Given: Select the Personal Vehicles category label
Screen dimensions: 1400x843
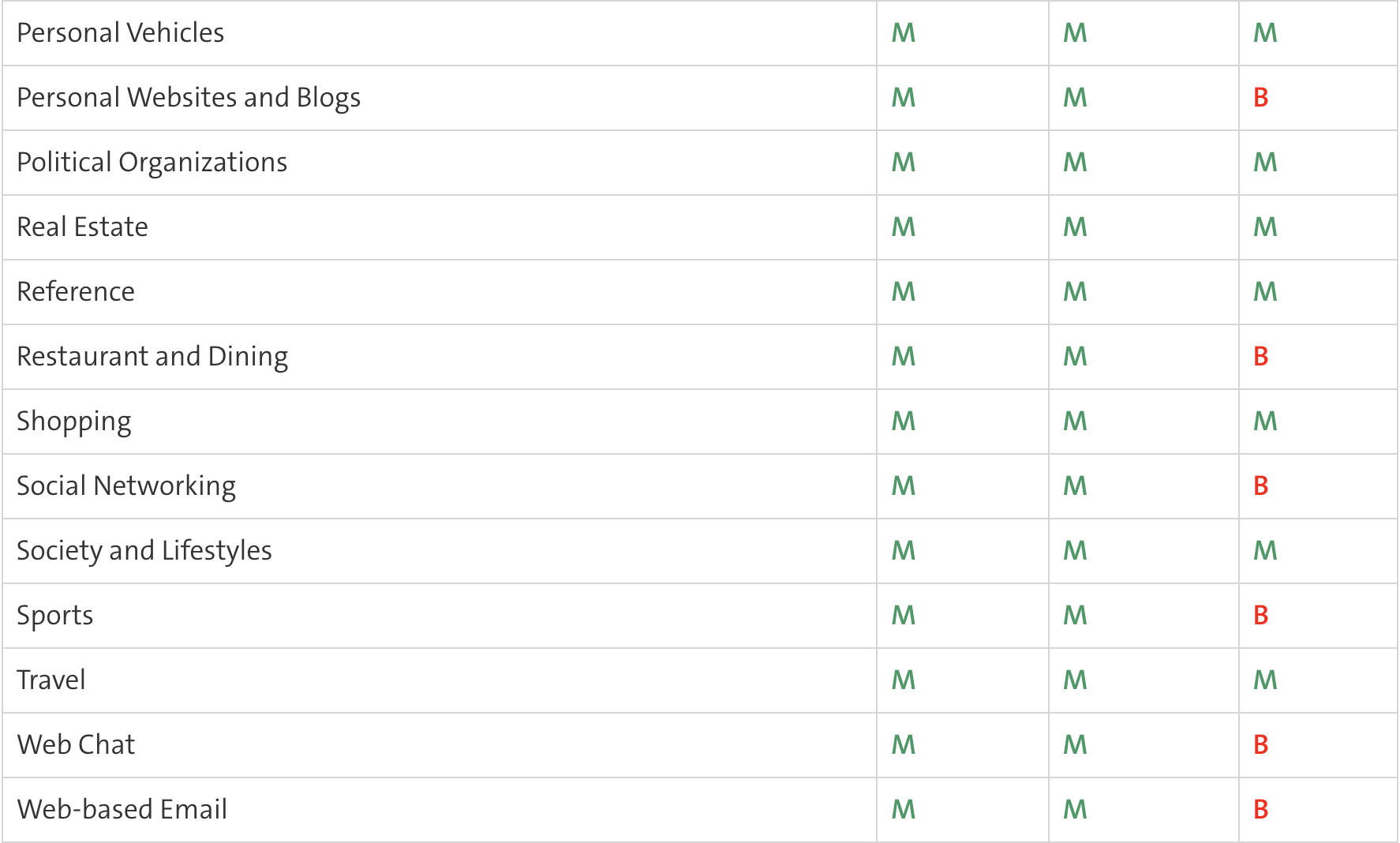Looking at the screenshot, I should pyautogui.click(x=121, y=33).
